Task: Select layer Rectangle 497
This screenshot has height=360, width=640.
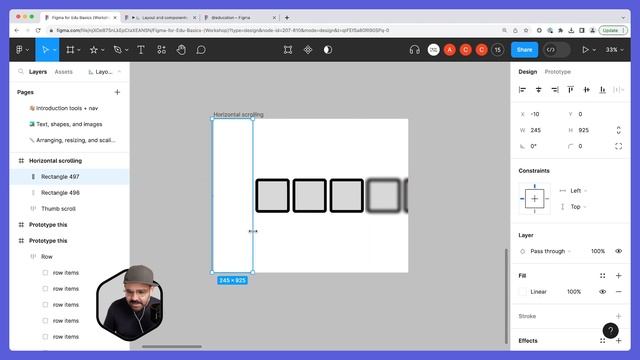Action: [60, 177]
